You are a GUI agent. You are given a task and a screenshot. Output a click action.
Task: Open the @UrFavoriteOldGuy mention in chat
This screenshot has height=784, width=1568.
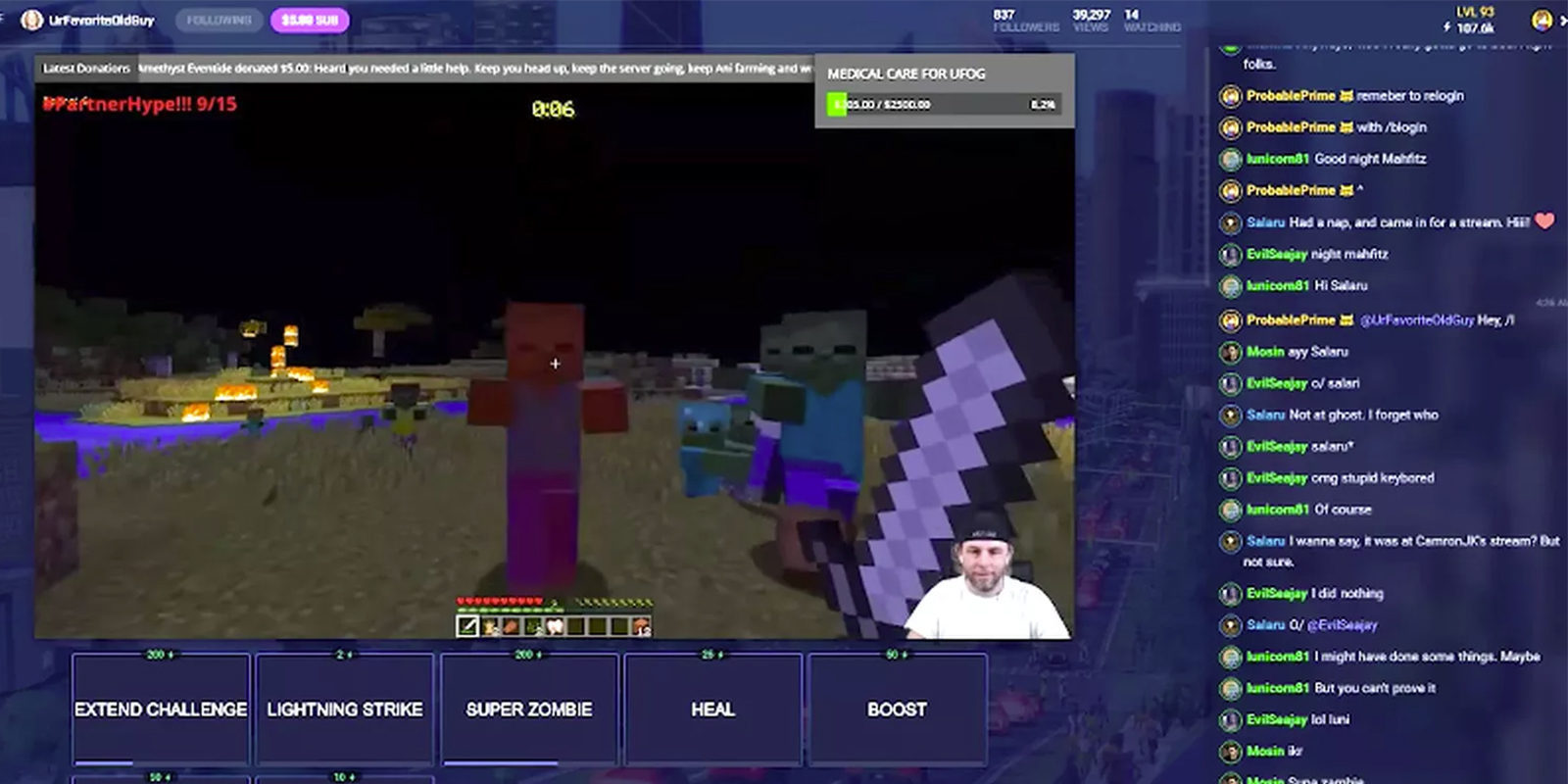pyautogui.click(x=1416, y=320)
